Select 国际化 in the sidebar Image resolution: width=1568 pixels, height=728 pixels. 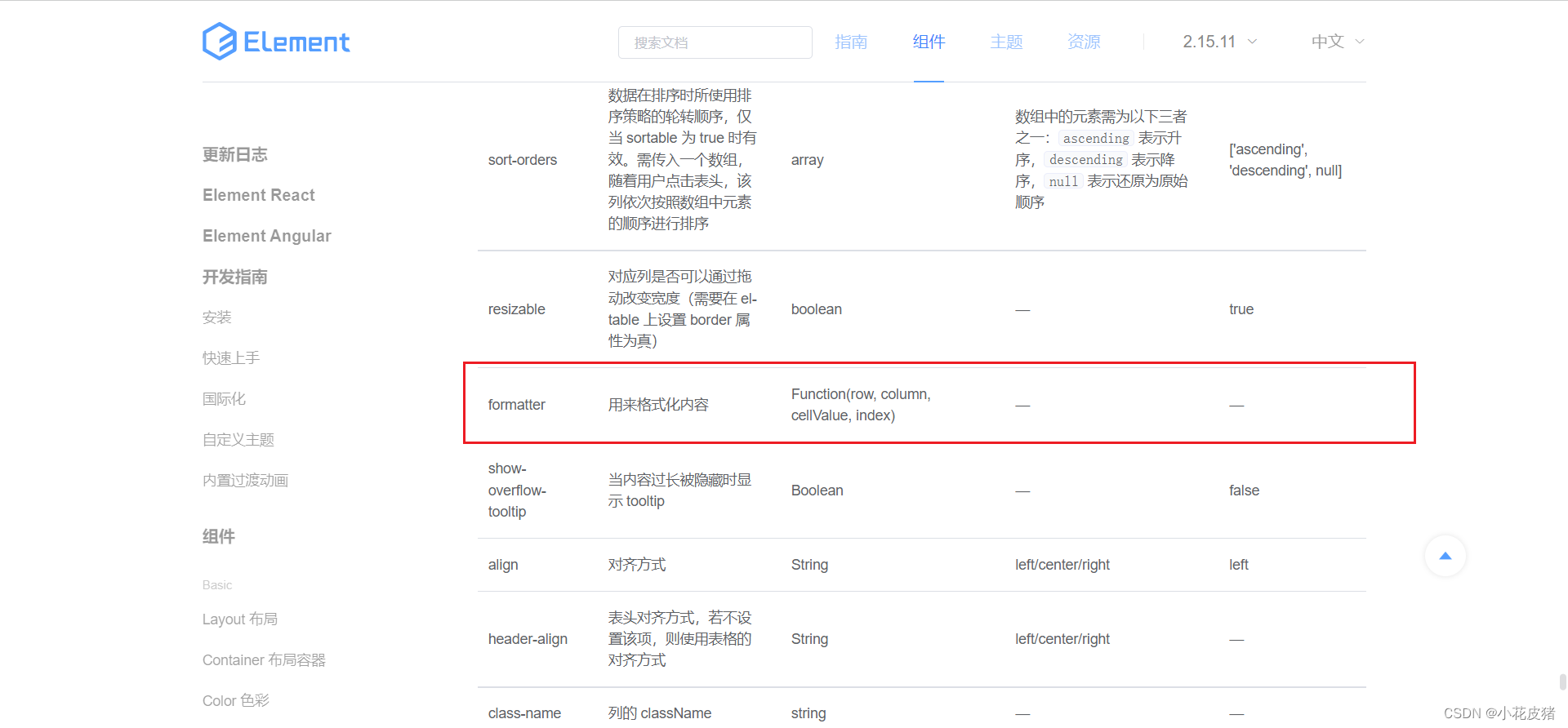tap(225, 399)
